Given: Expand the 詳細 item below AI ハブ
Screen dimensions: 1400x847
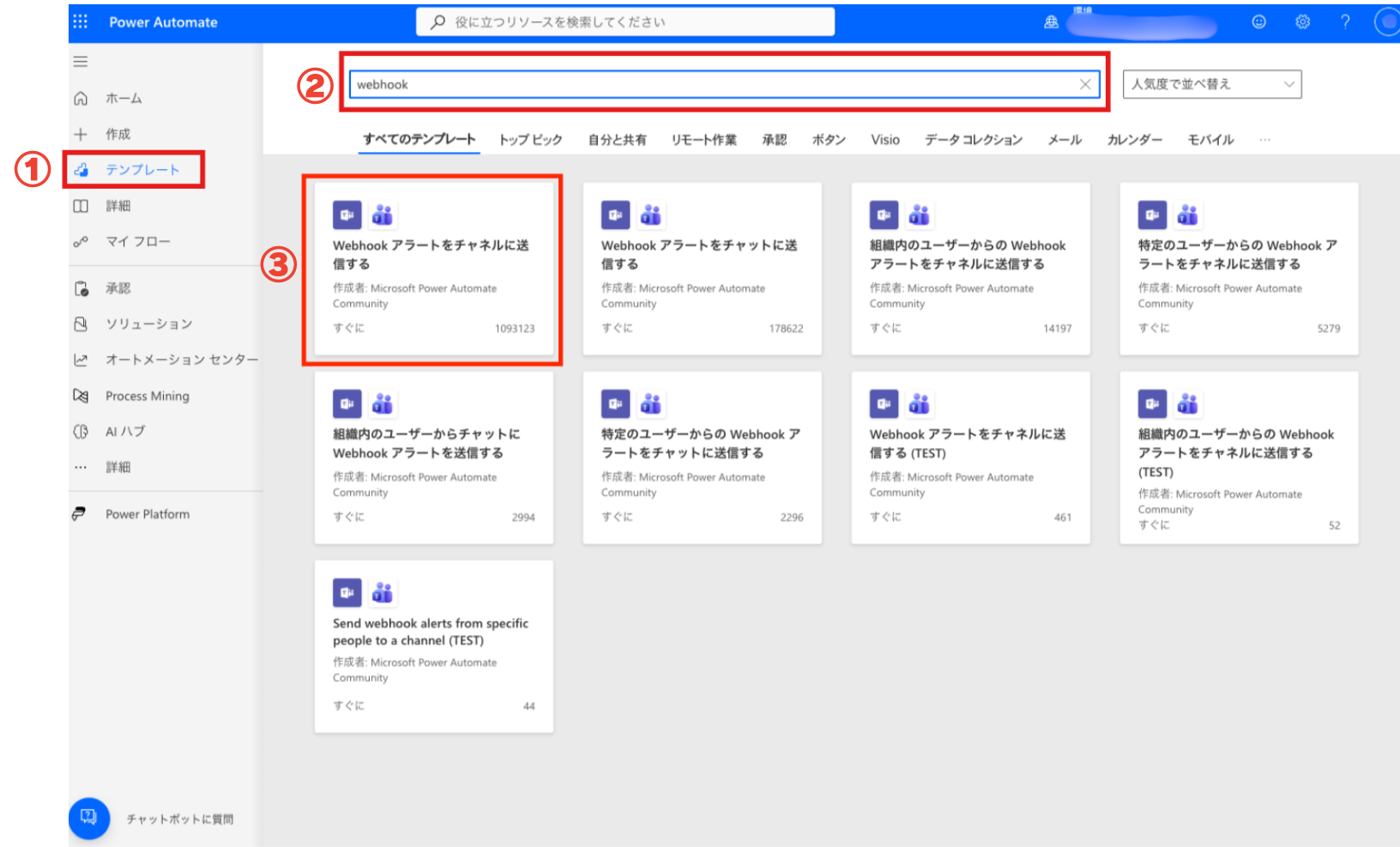Looking at the screenshot, I should [x=118, y=468].
